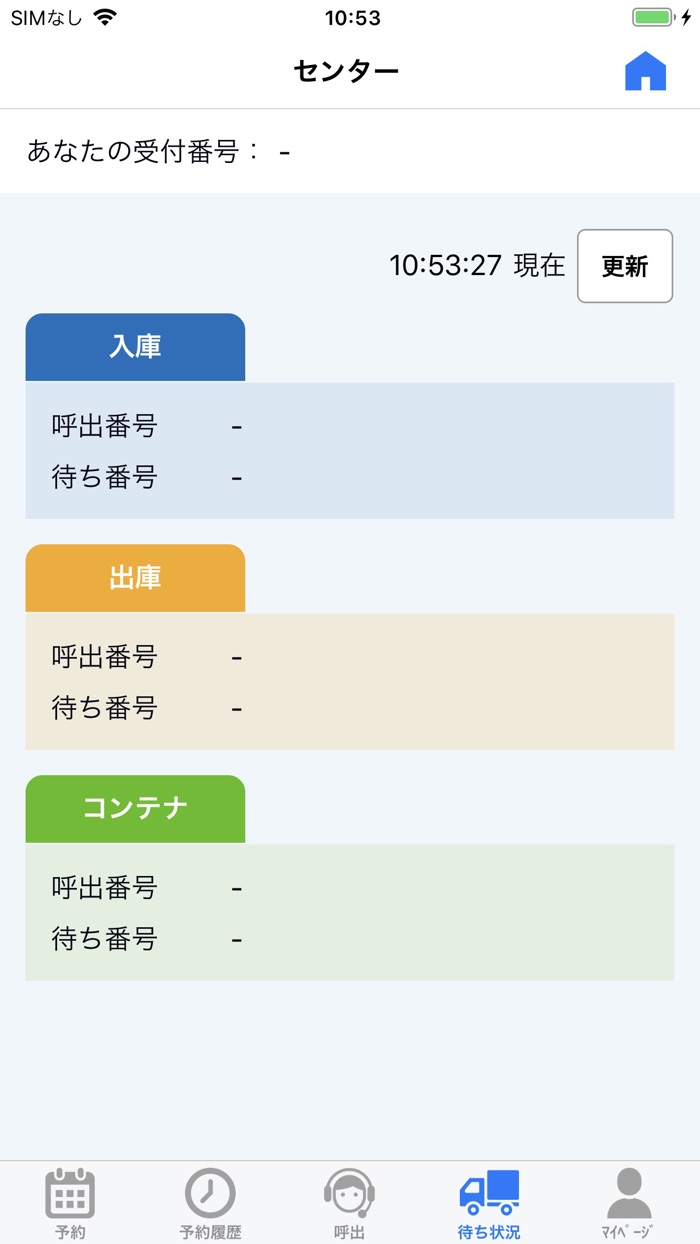This screenshot has height=1244, width=700.
Task: Tap the 呼出 headset operator icon
Action: [x=349, y=1194]
